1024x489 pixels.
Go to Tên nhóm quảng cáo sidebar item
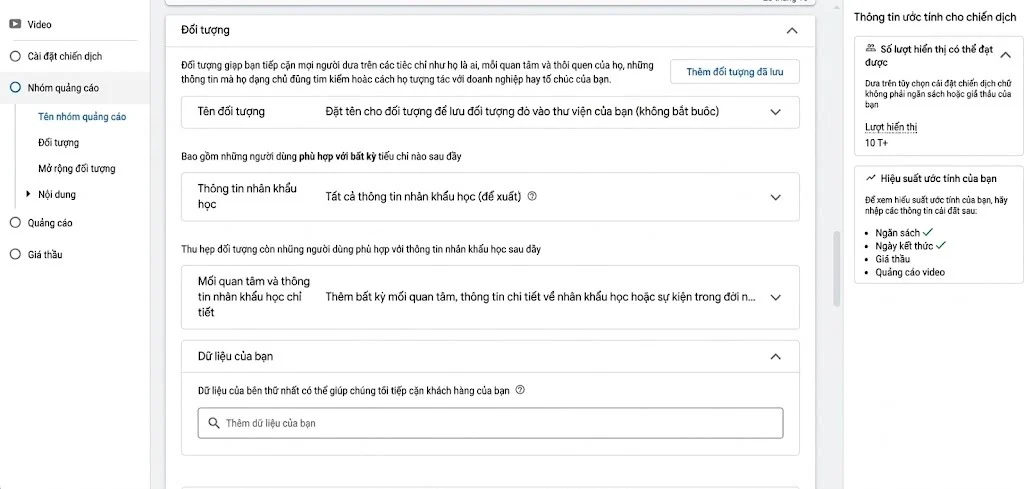coord(82,117)
